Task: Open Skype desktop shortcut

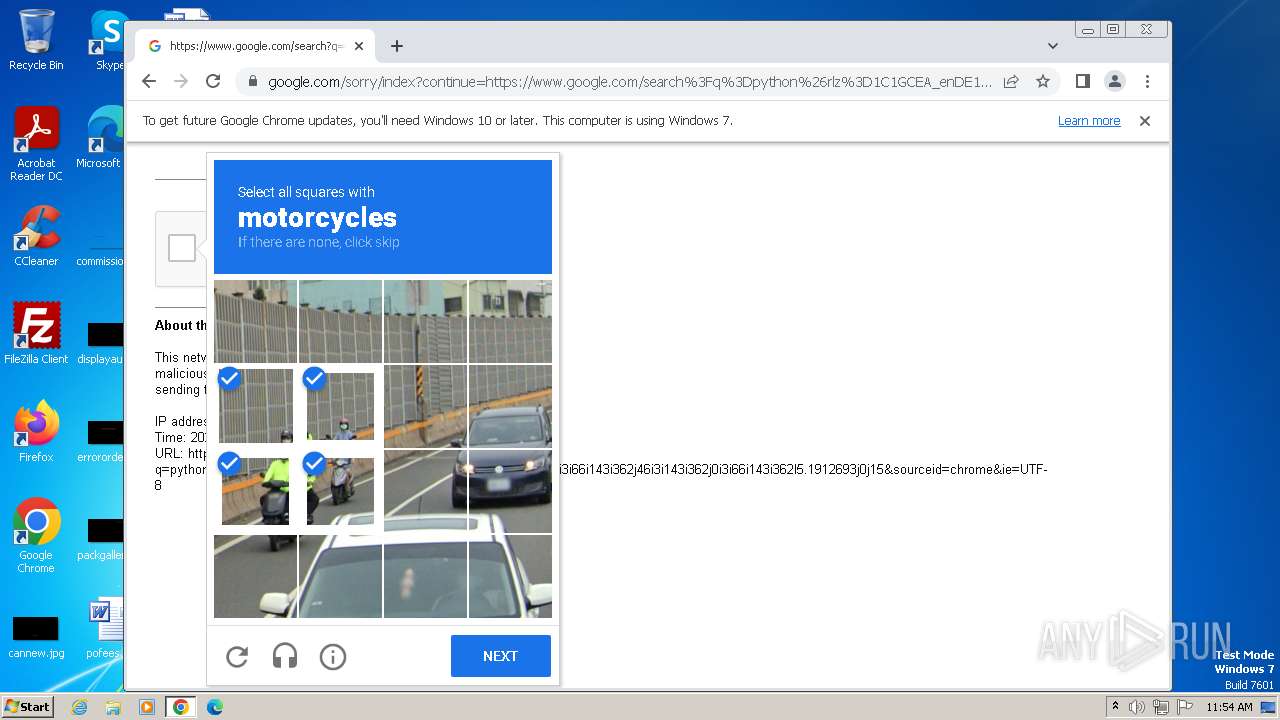Action: pos(108,40)
